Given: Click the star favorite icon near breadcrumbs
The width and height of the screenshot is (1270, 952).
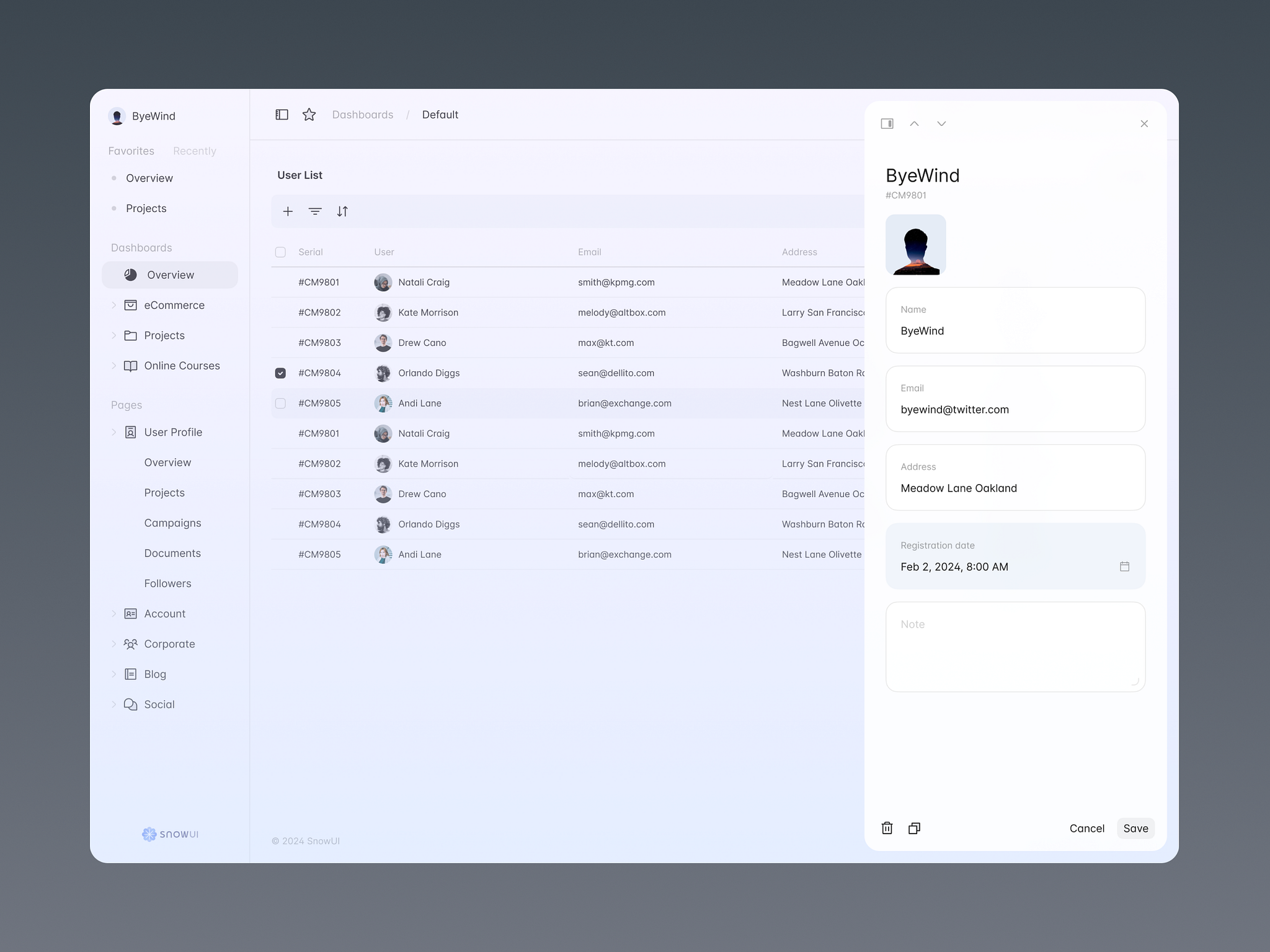Looking at the screenshot, I should pyautogui.click(x=309, y=115).
